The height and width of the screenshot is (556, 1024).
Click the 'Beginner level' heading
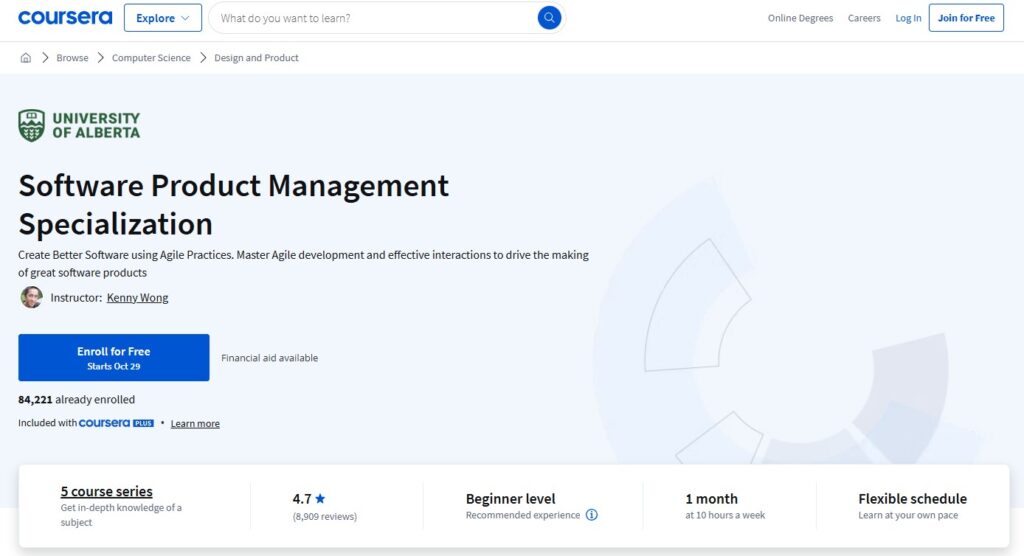tap(510, 499)
